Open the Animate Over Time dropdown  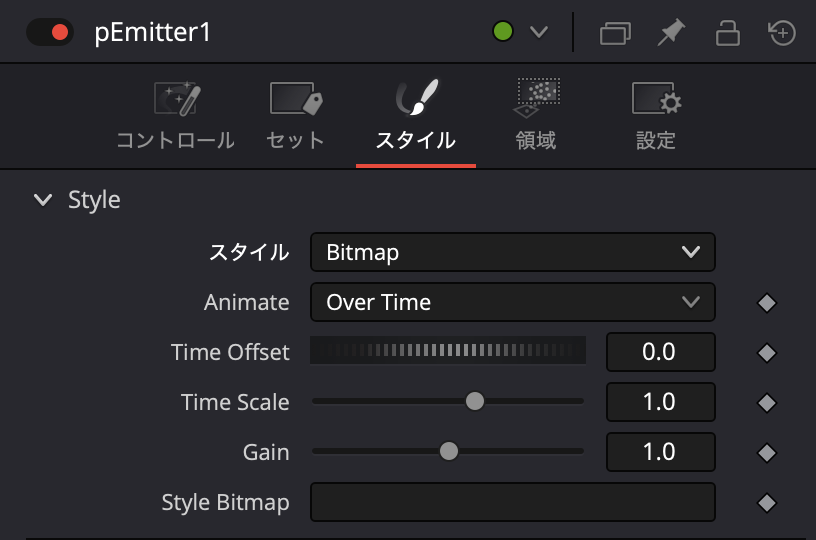513,302
